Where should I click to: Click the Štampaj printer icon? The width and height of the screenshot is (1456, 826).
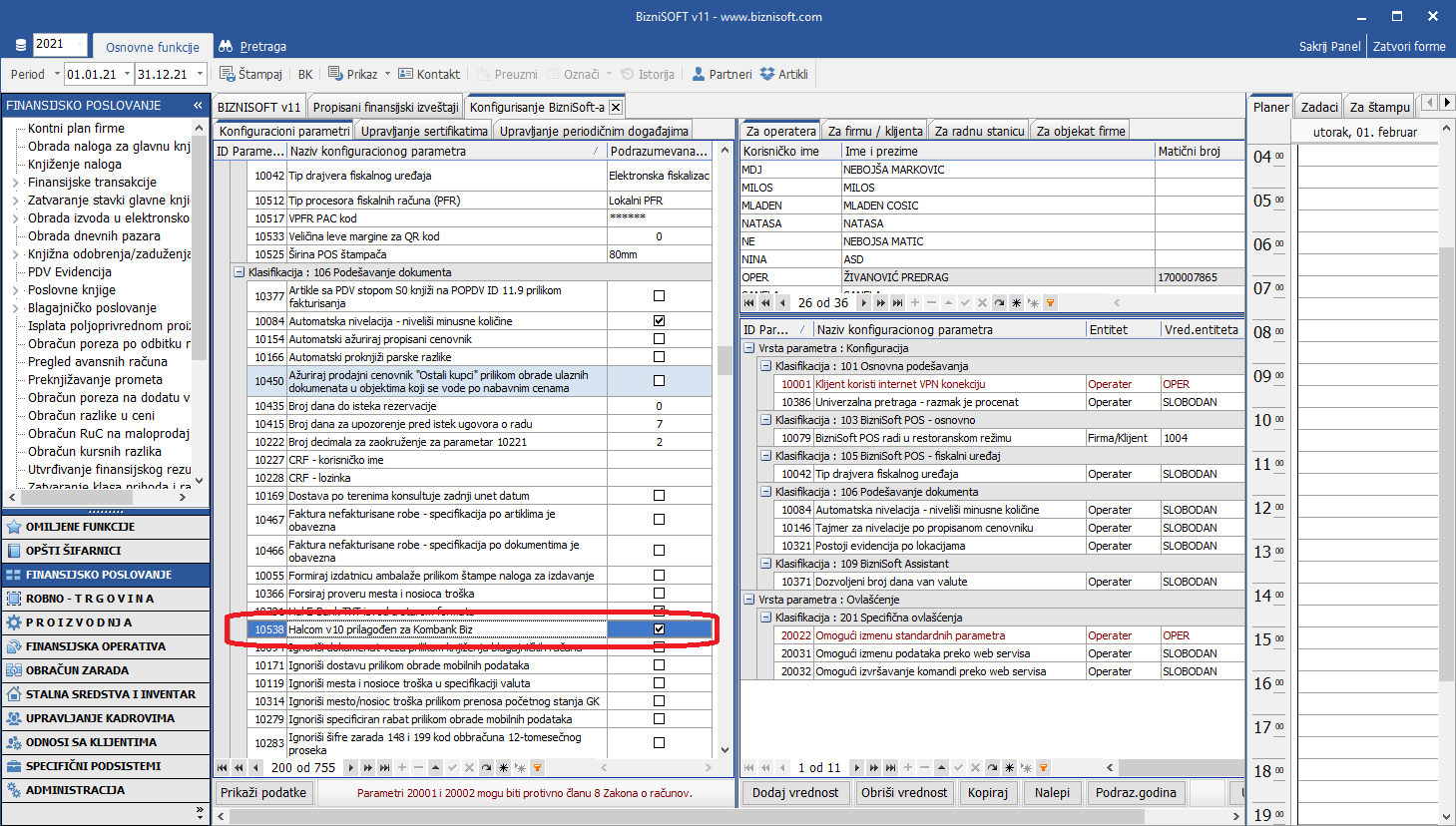click(227, 74)
